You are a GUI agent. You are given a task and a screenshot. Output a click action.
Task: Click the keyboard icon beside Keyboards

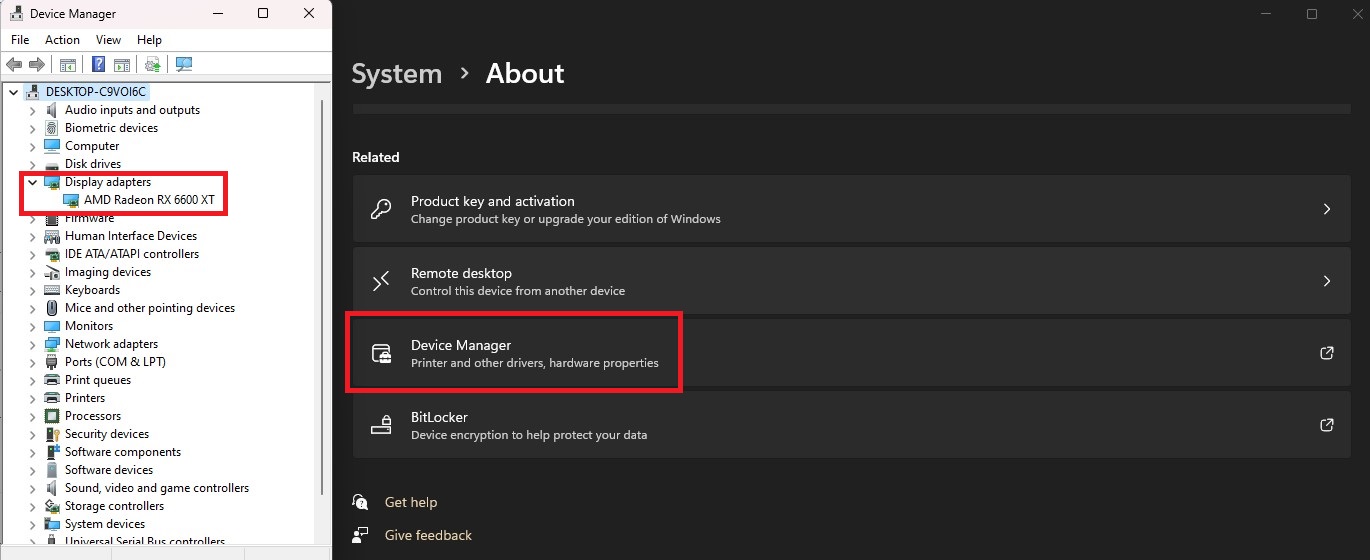pyautogui.click(x=52, y=290)
